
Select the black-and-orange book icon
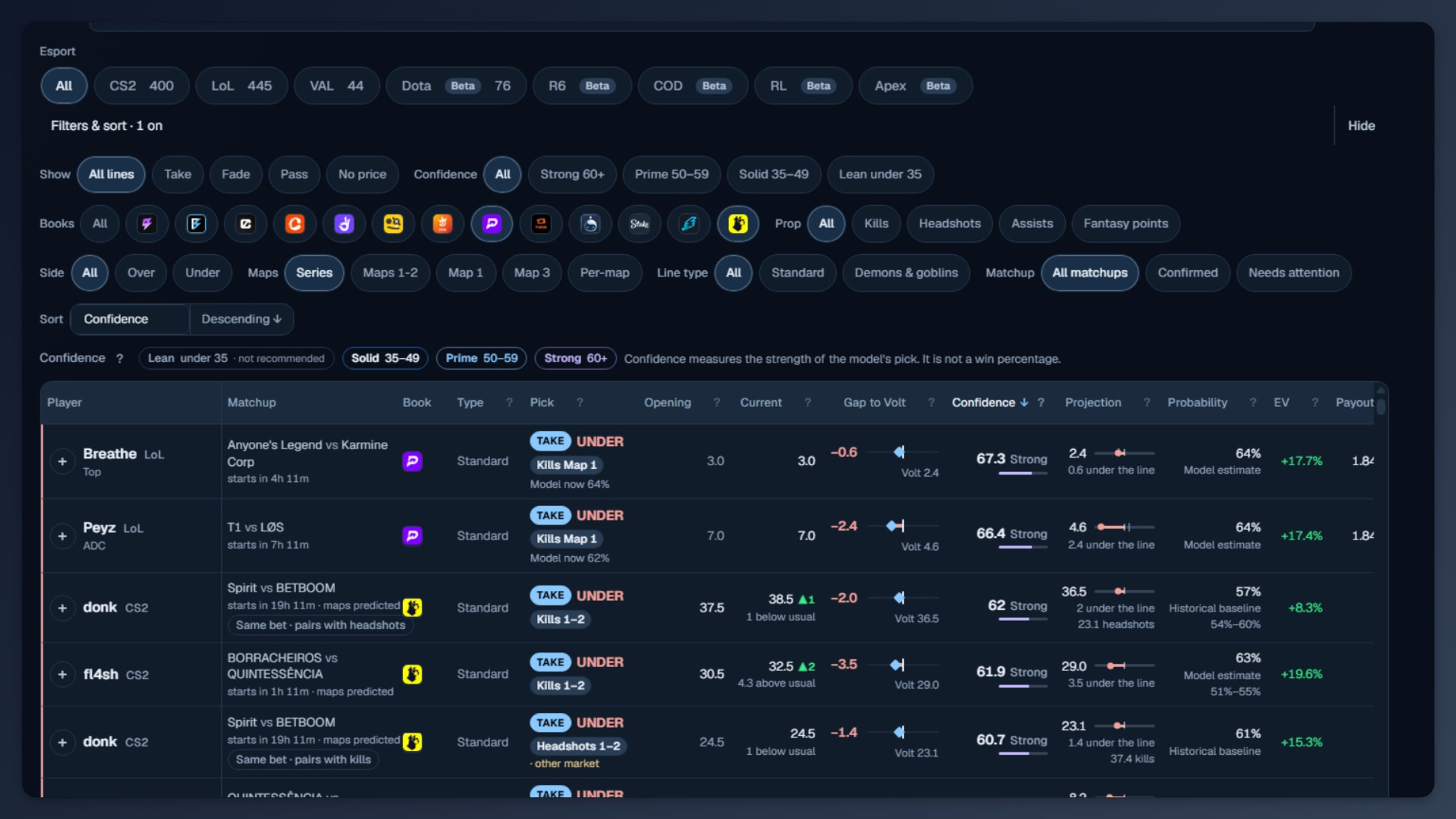[541, 224]
